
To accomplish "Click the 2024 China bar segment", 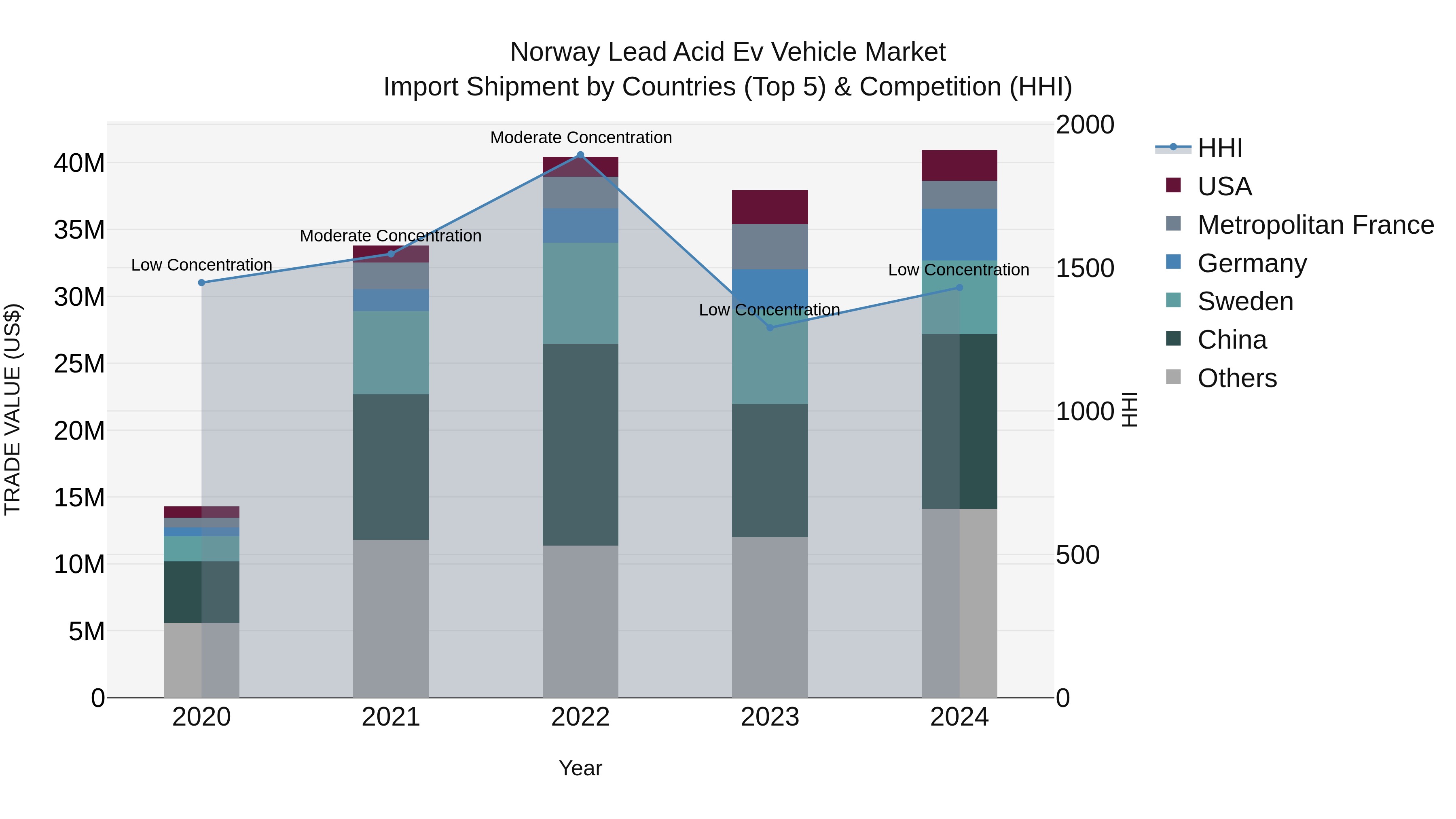I will tap(959, 421).
